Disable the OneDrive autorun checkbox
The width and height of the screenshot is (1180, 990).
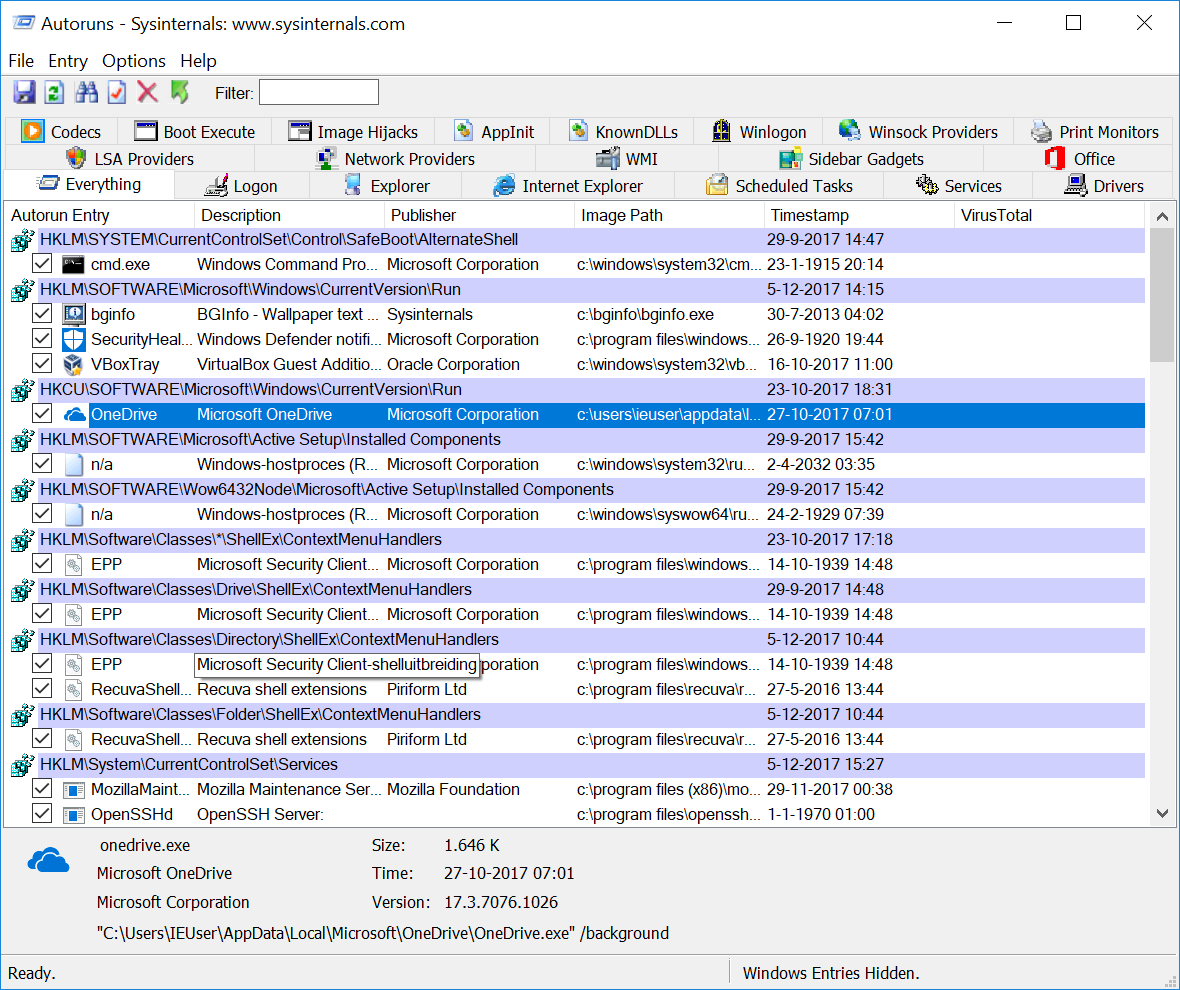(42, 414)
